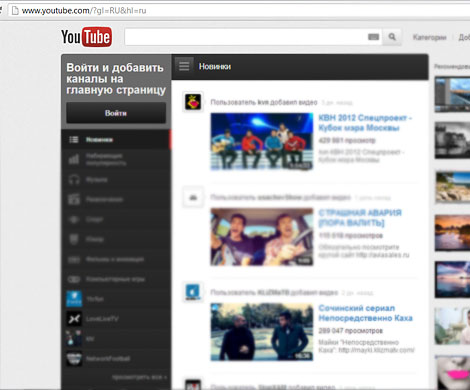Open Компьютерные игры in sidebar
This screenshot has height=390, width=470.
click(x=116, y=279)
